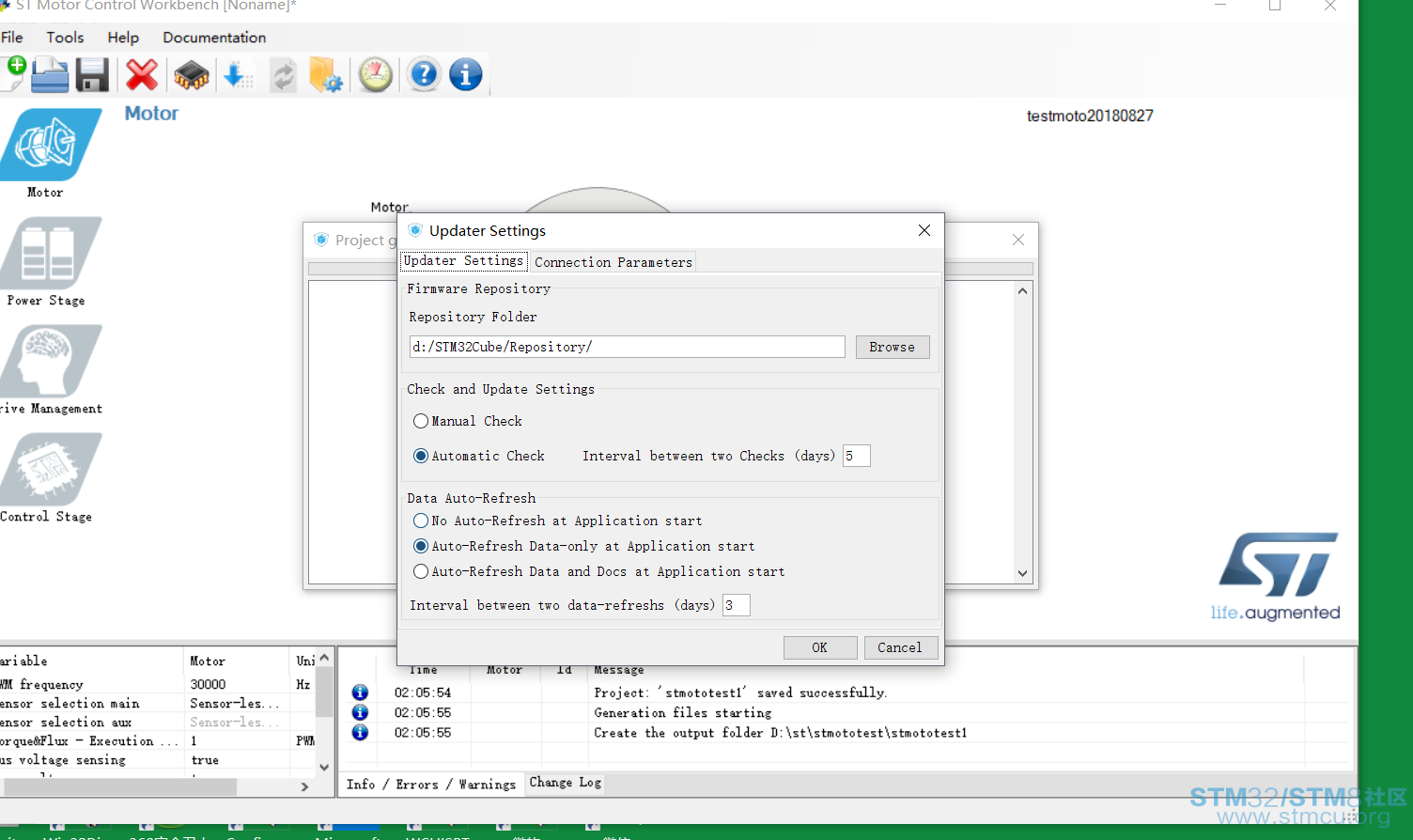Select the 'Create the output folder' log message
Screen dimensions: 1413x840
pos(781,733)
